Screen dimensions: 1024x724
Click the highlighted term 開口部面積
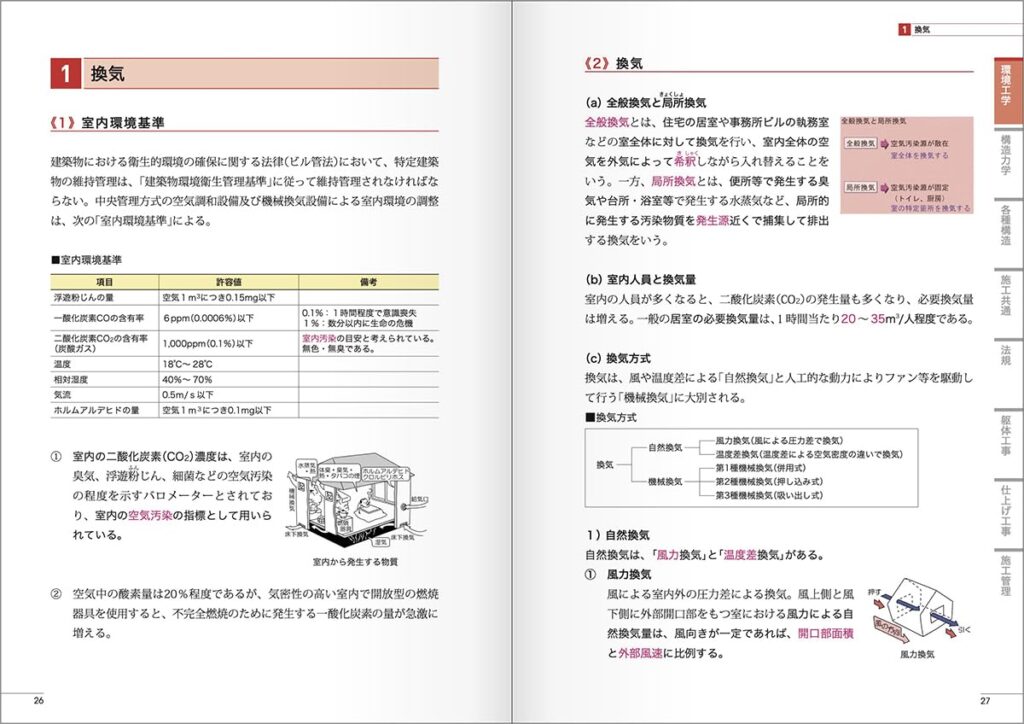825,633
